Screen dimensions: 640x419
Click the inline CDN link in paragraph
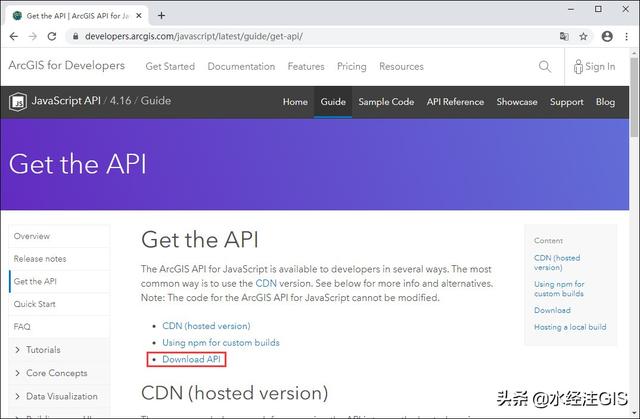[x=266, y=283]
